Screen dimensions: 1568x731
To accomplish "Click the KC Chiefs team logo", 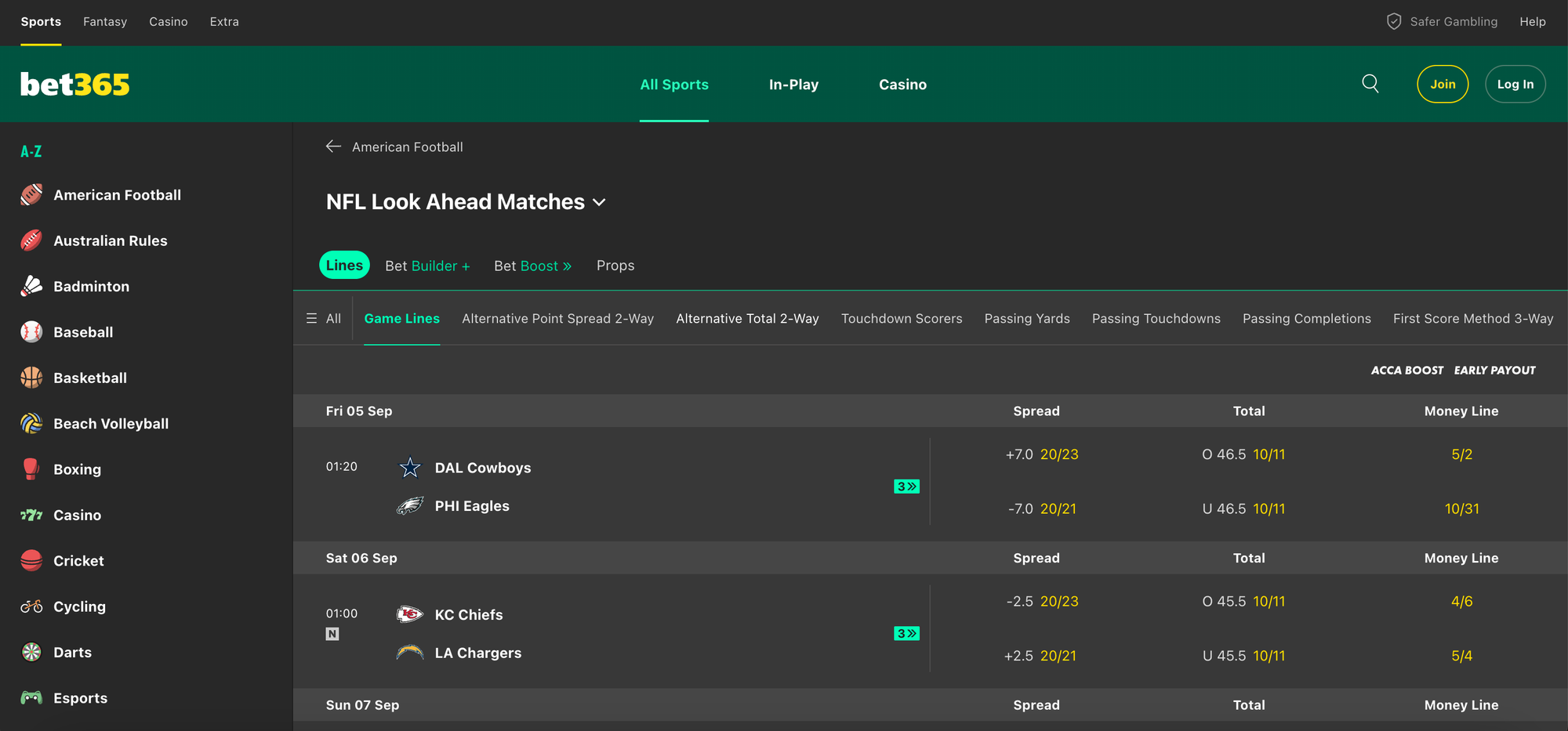I will (410, 614).
